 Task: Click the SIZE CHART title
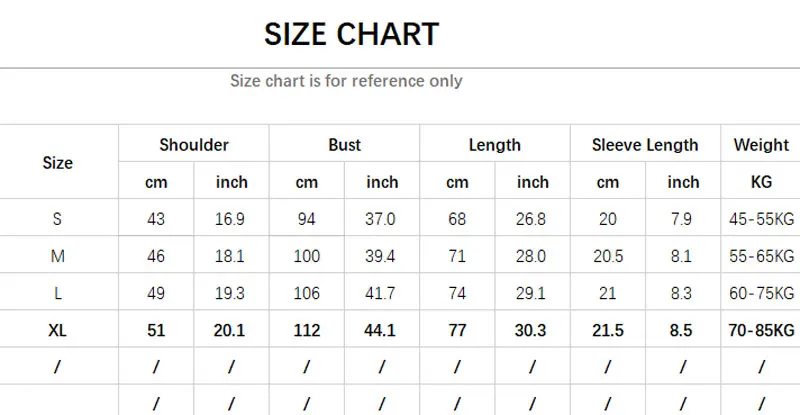[351, 34]
